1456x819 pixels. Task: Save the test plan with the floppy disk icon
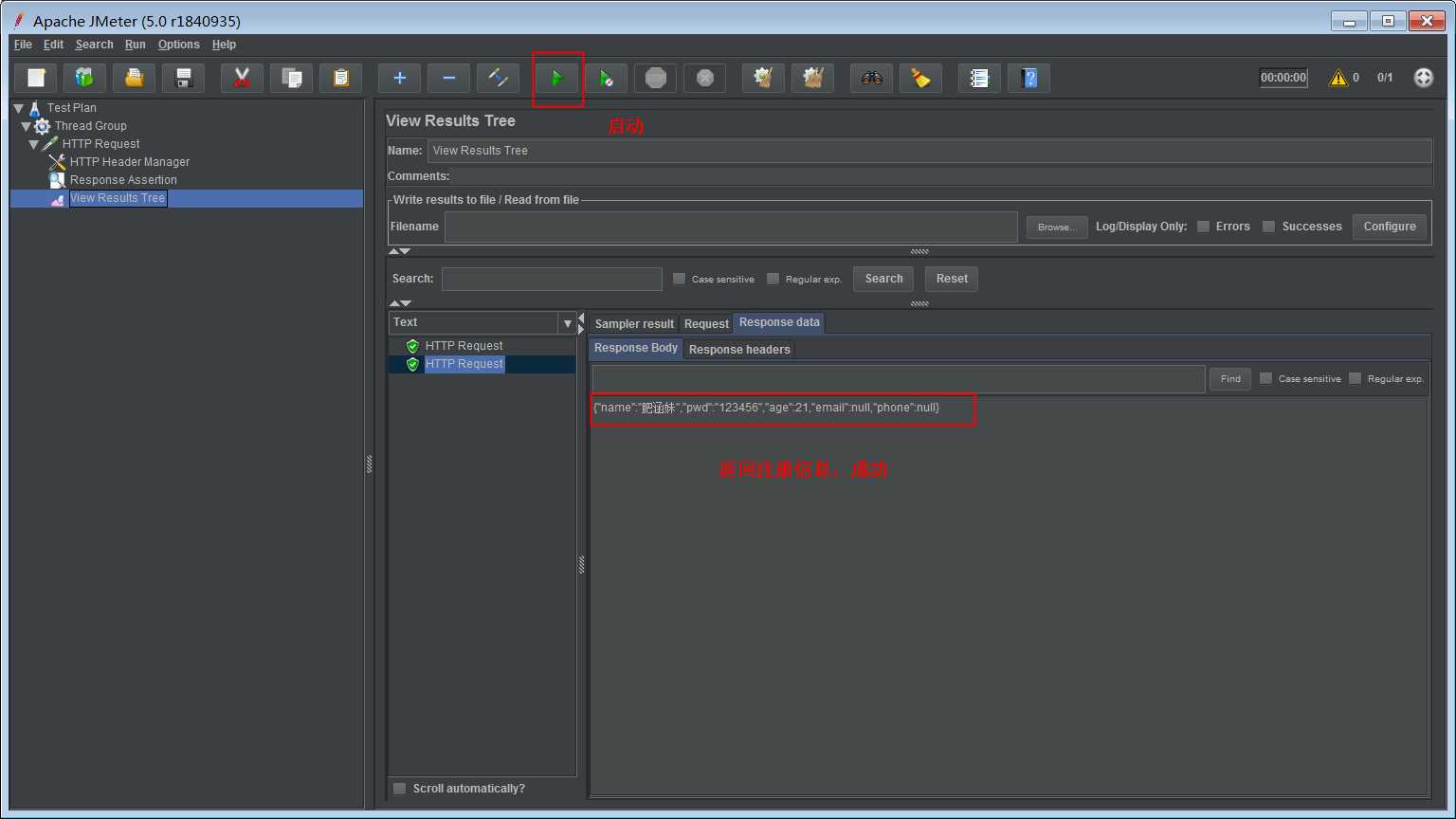tap(184, 78)
